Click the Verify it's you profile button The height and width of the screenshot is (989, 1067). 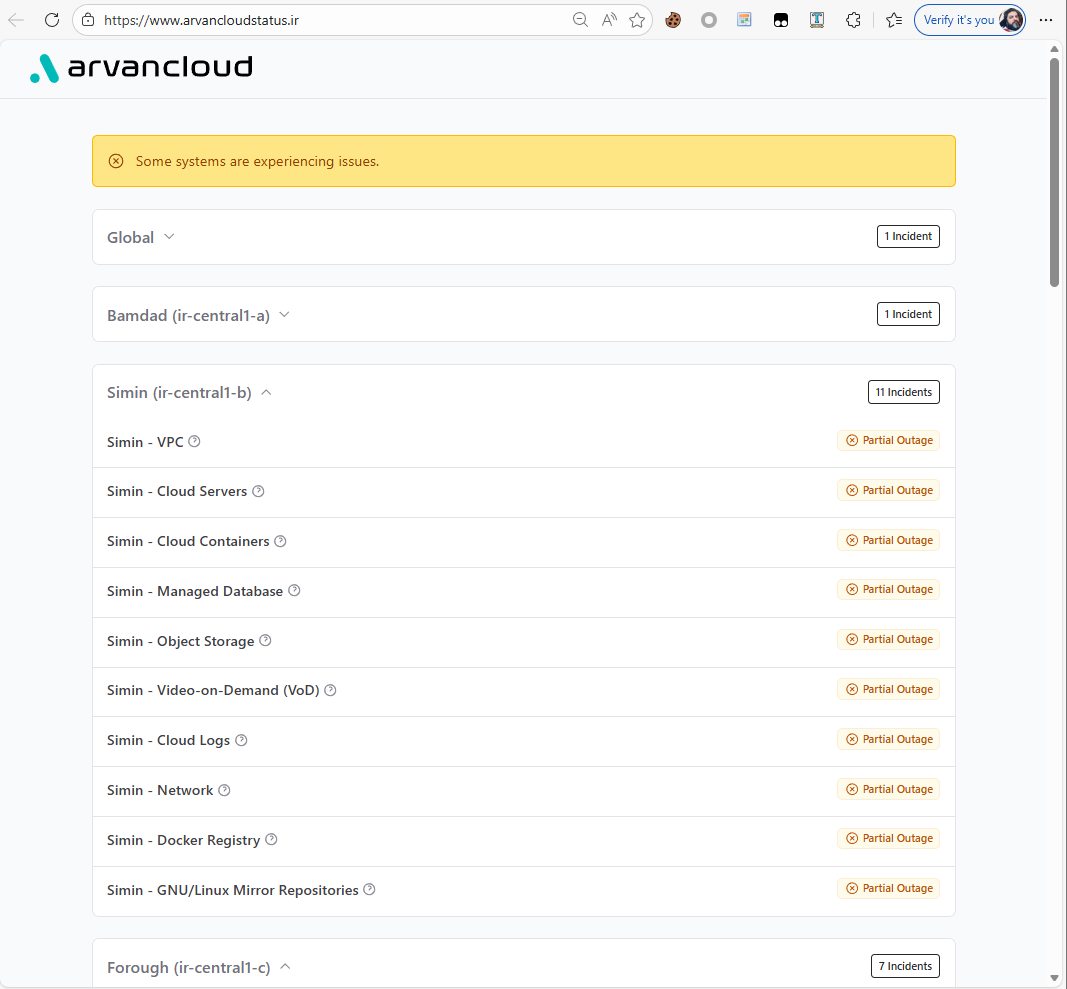pyautogui.click(x=970, y=20)
